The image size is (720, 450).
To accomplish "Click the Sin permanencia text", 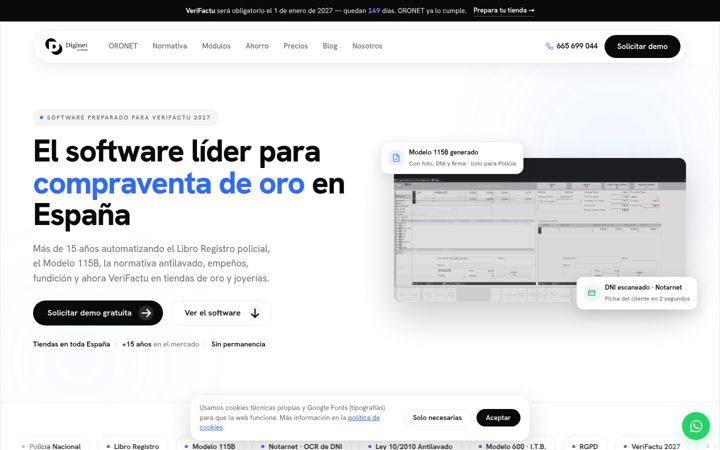I will point(238,344).
